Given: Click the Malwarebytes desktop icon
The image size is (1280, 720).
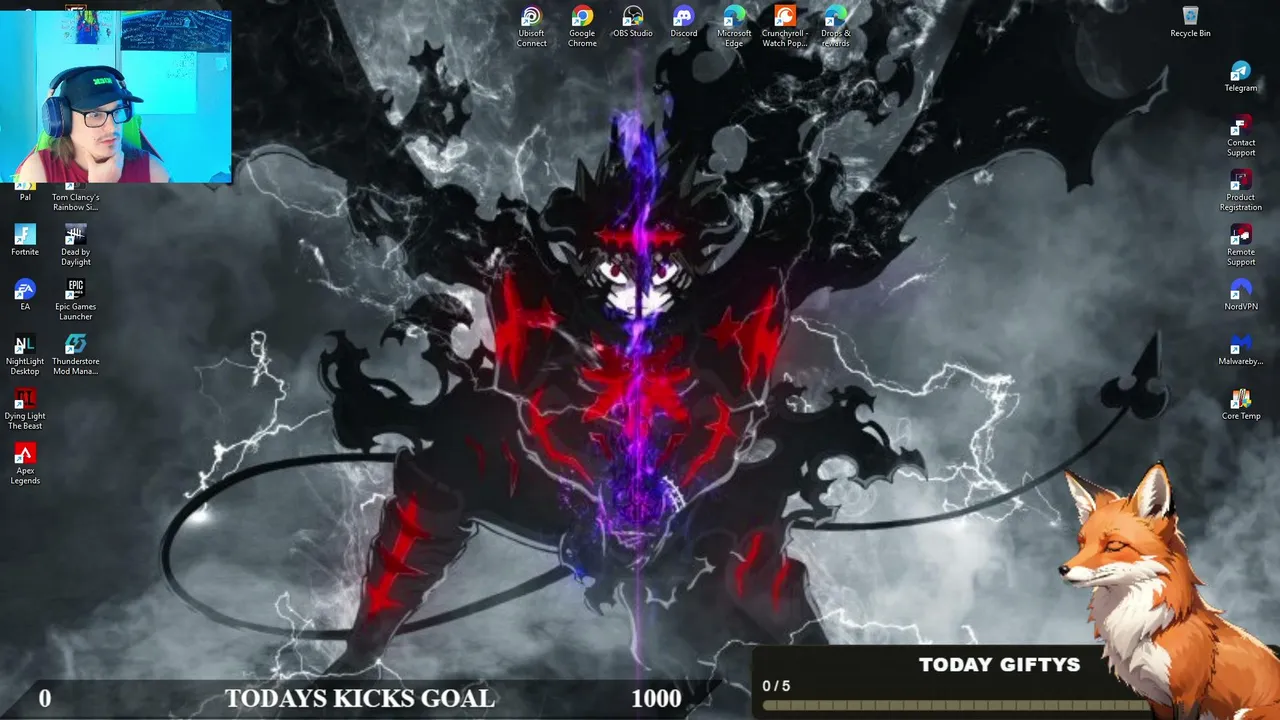Looking at the screenshot, I should click(x=1241, y=351).
